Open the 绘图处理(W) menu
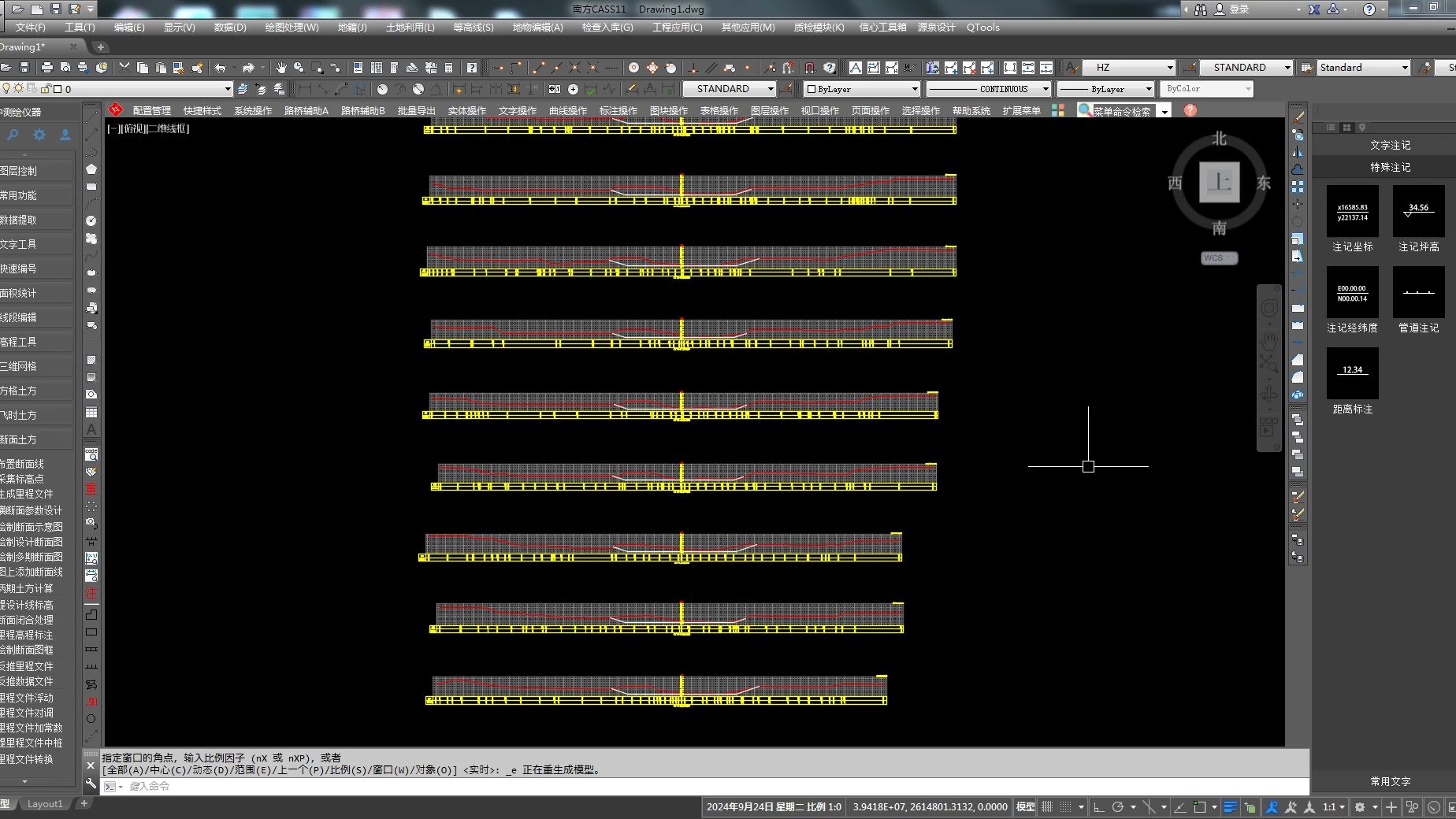The width and height of the screenshot is (1456, 819). pos(292,28)
